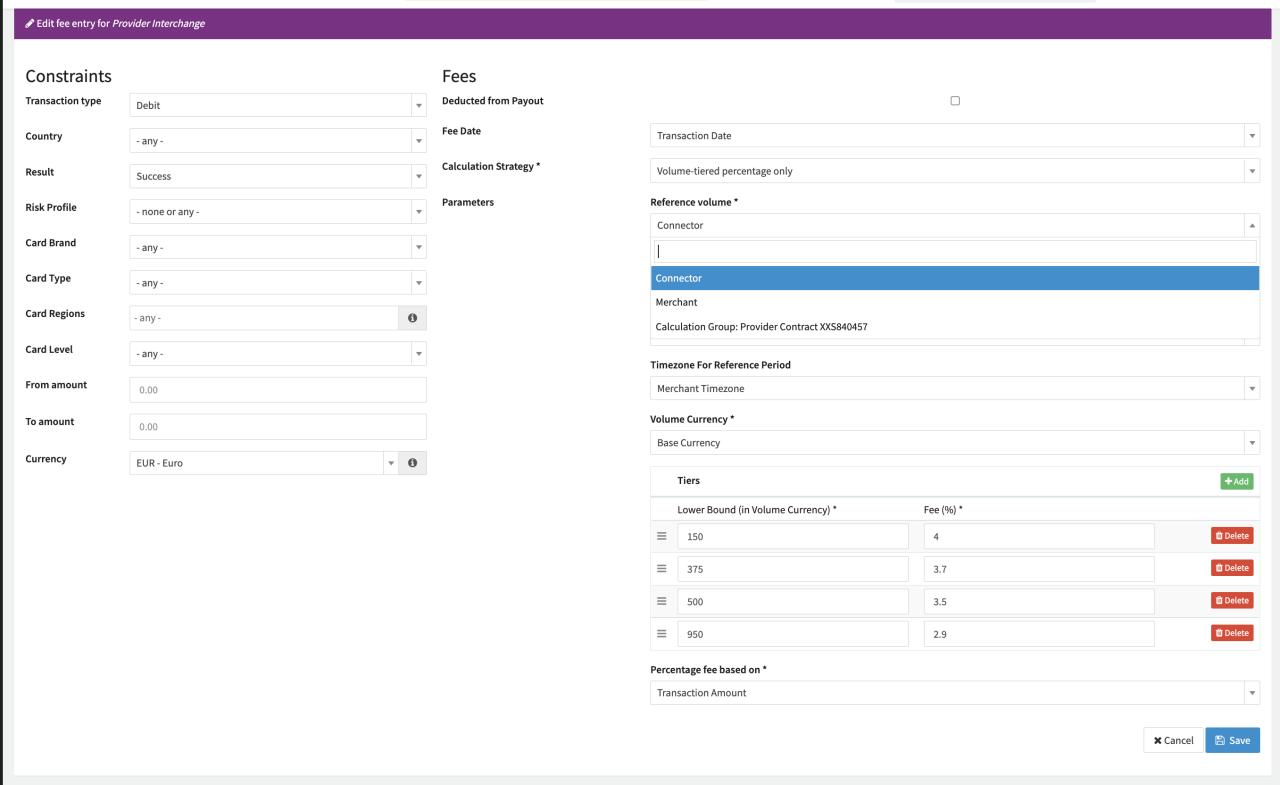Delete the tier with lower bound 150
The height and width of the screenshot is (785, 1280).
(1231, 536)
